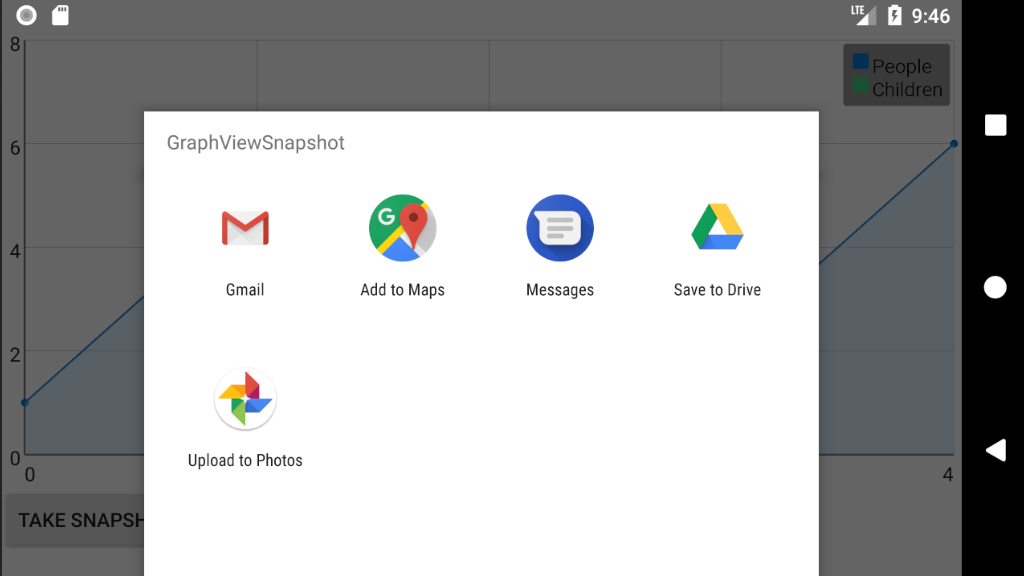
Task: Click the GraphViewSnapshot dialog title
Action: [255, 142]
